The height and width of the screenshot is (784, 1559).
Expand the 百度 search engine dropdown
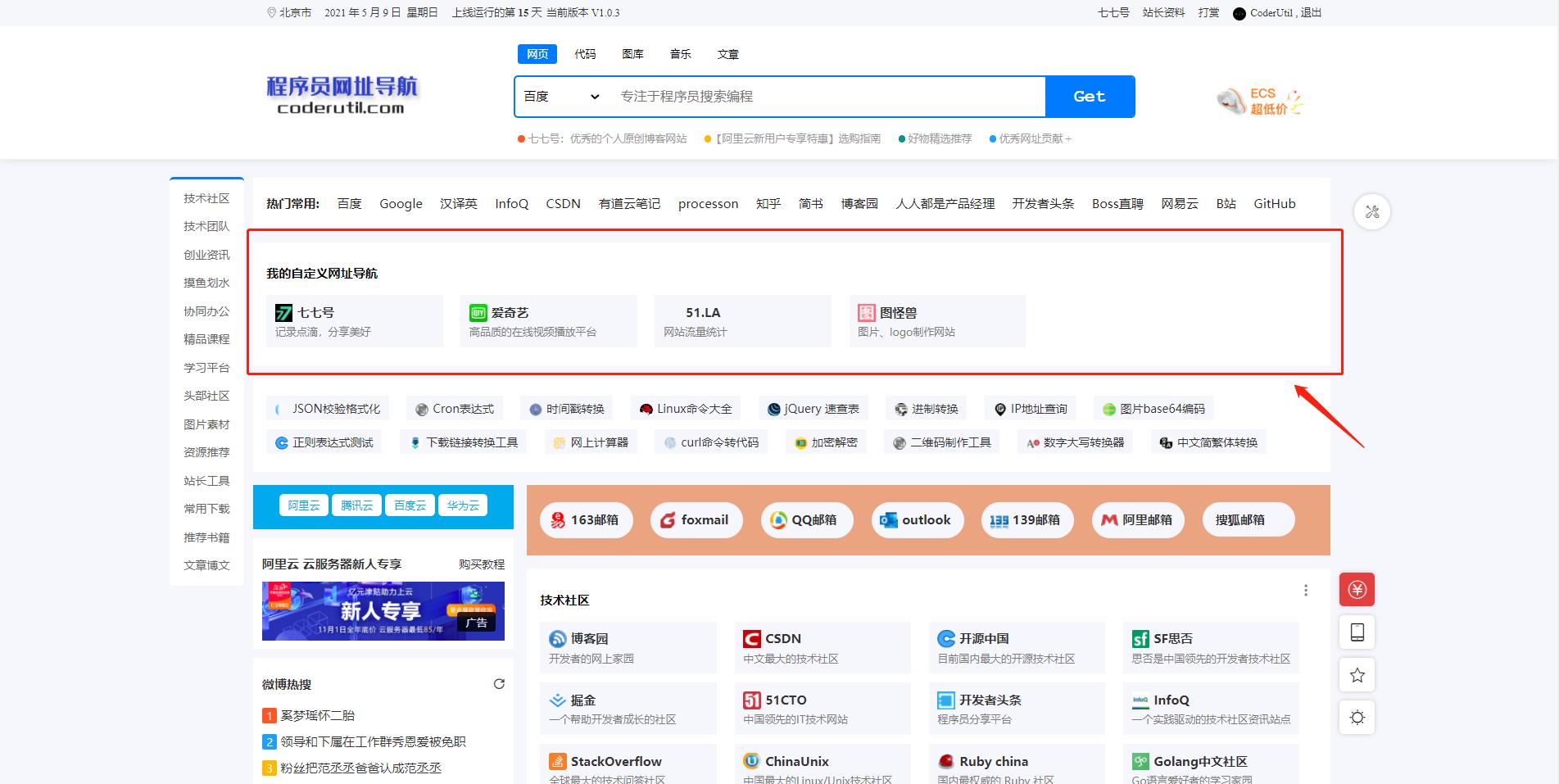pos(562,97)
